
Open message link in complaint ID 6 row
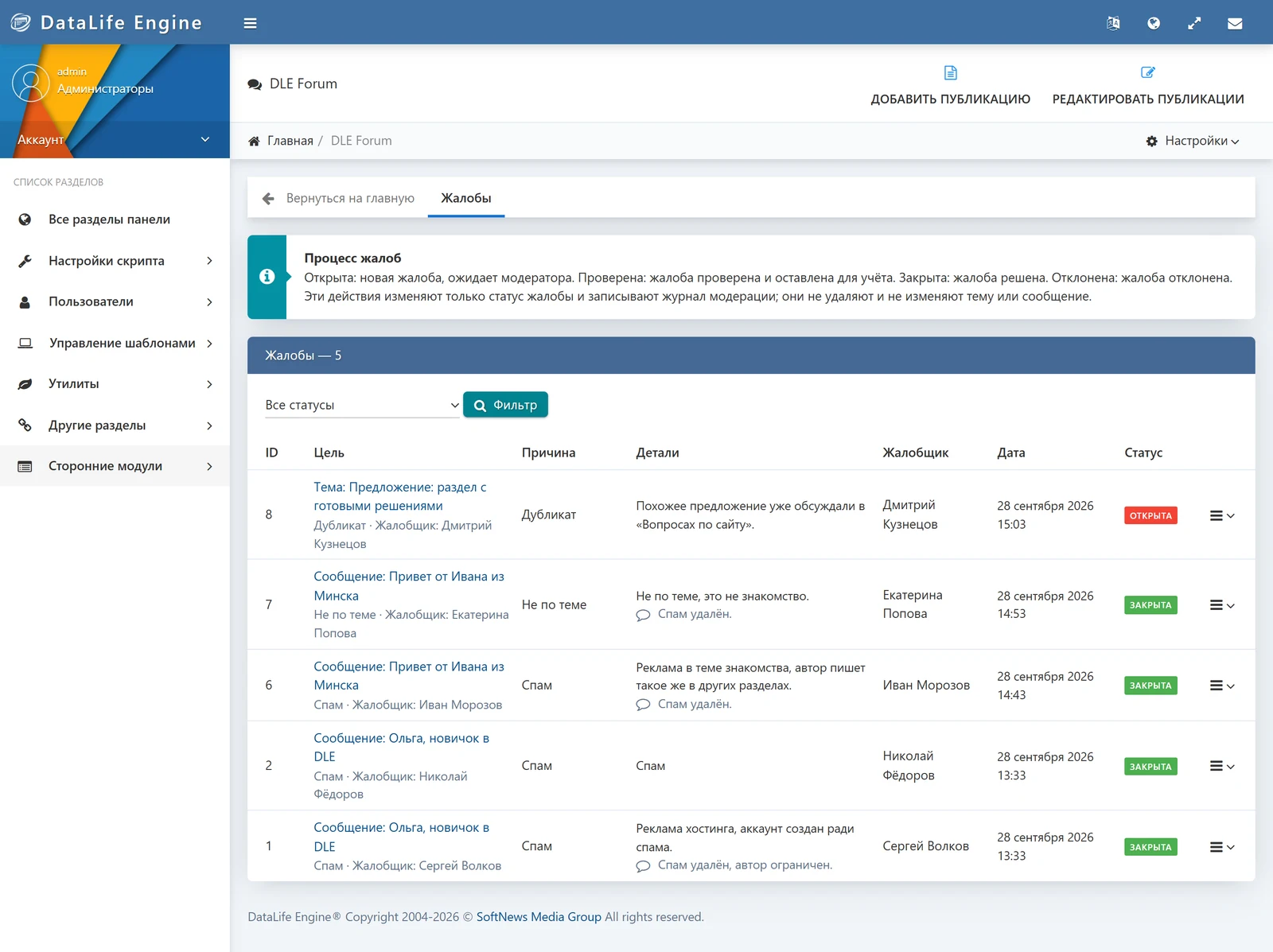point(409,676)
